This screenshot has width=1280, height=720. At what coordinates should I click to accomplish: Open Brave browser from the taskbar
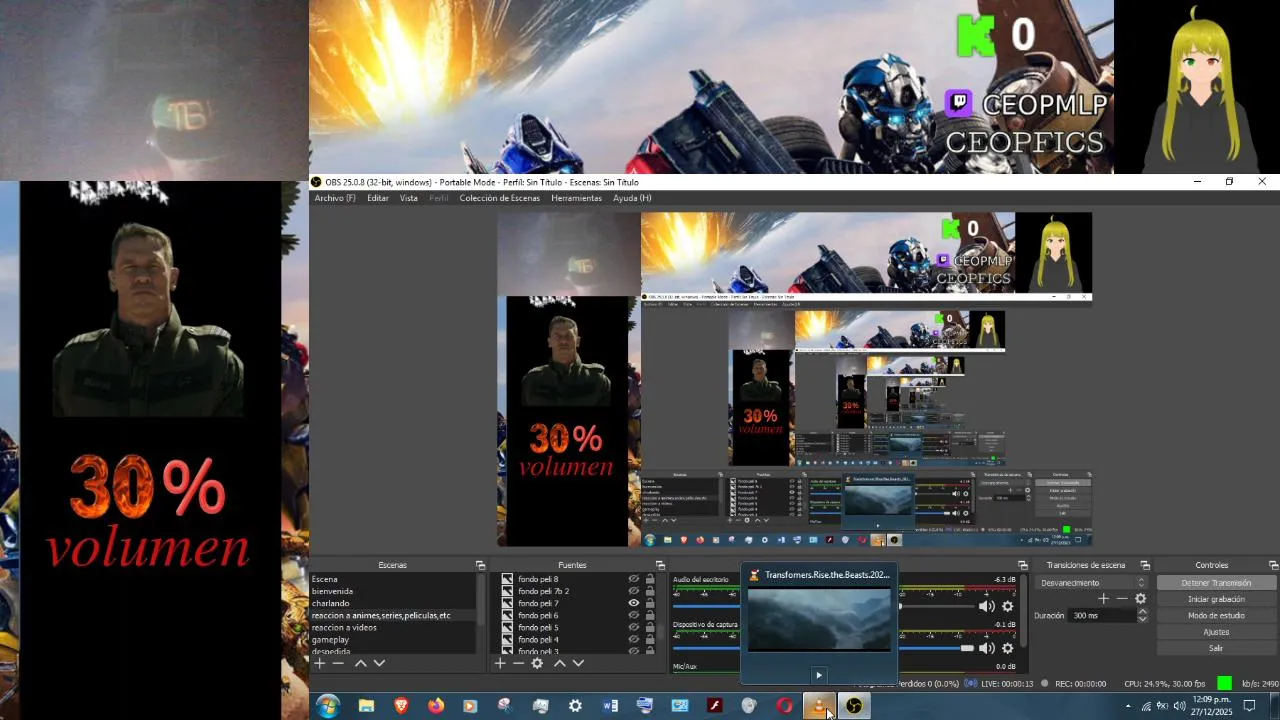point(401,706)
